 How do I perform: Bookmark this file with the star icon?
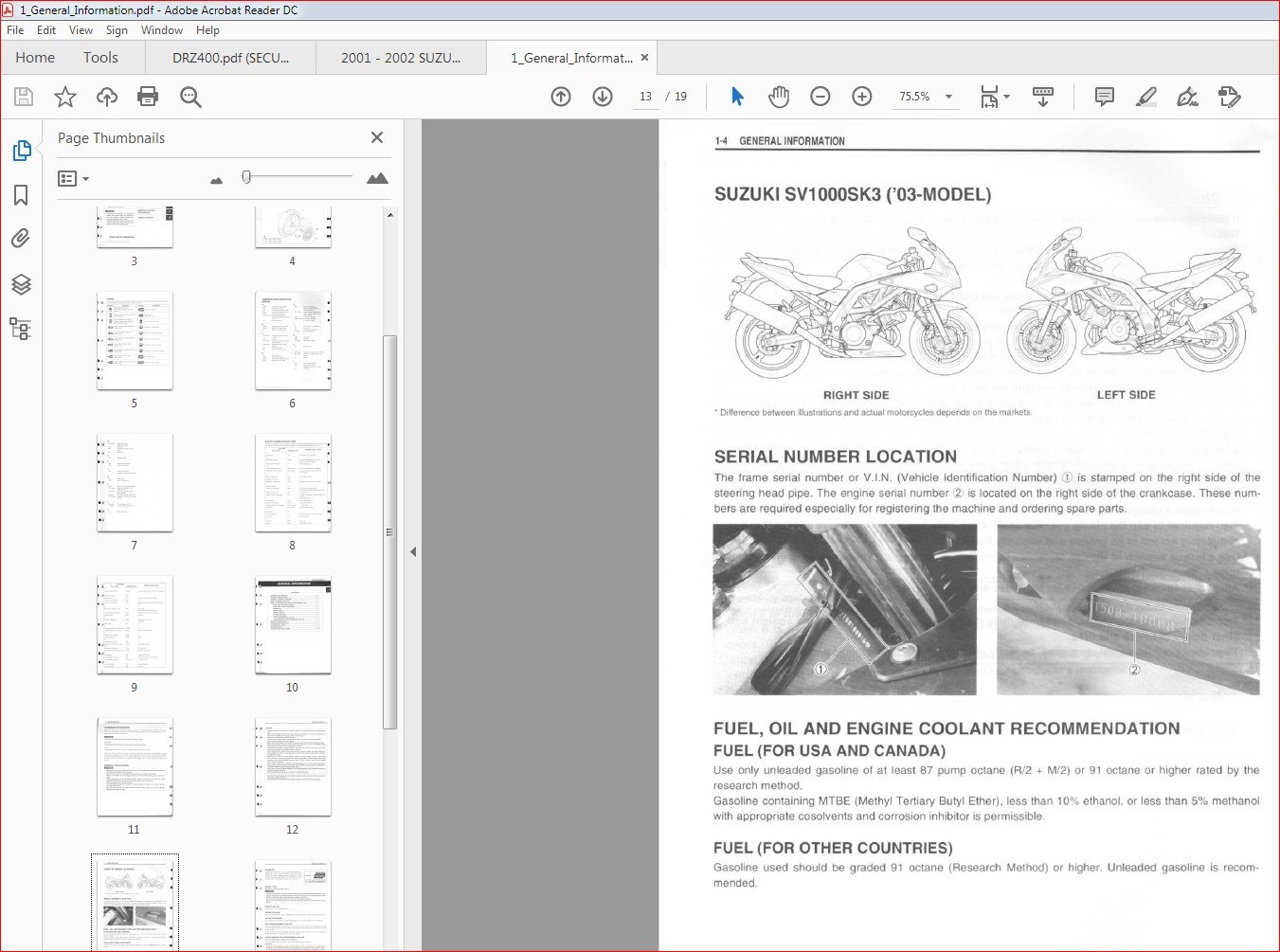click(x=65, y=97)
